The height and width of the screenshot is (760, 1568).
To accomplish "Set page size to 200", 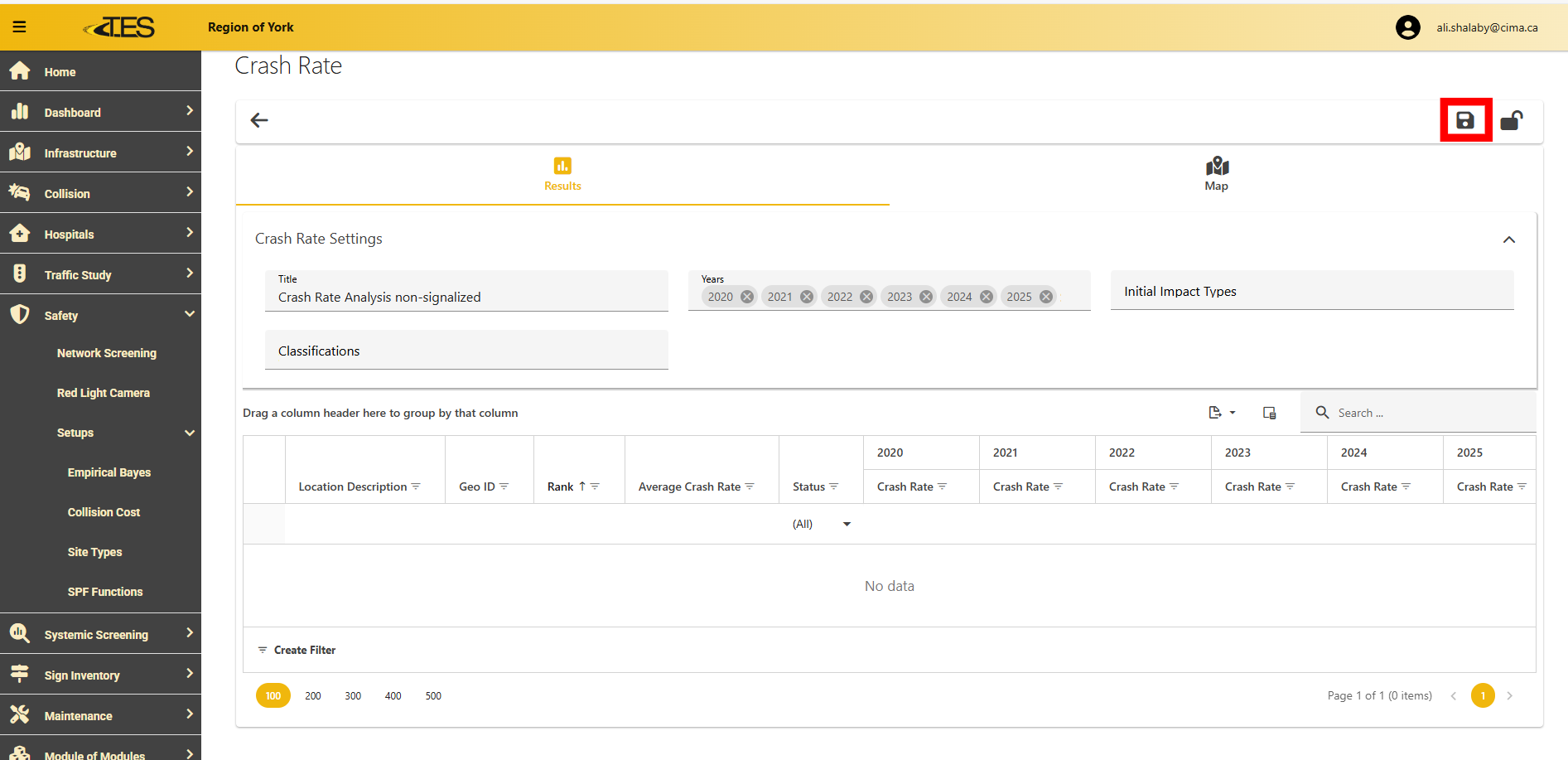I will coord(313,696).
